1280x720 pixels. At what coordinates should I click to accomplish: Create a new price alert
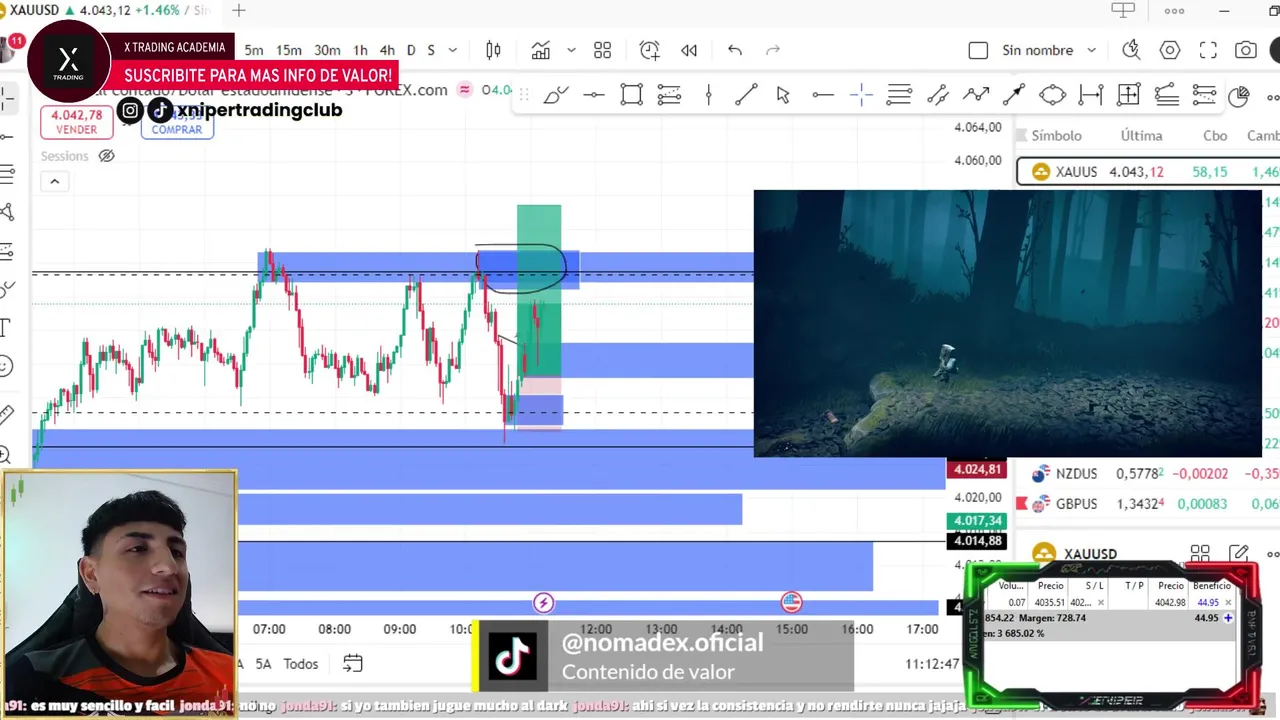click(x=650, y=50)
